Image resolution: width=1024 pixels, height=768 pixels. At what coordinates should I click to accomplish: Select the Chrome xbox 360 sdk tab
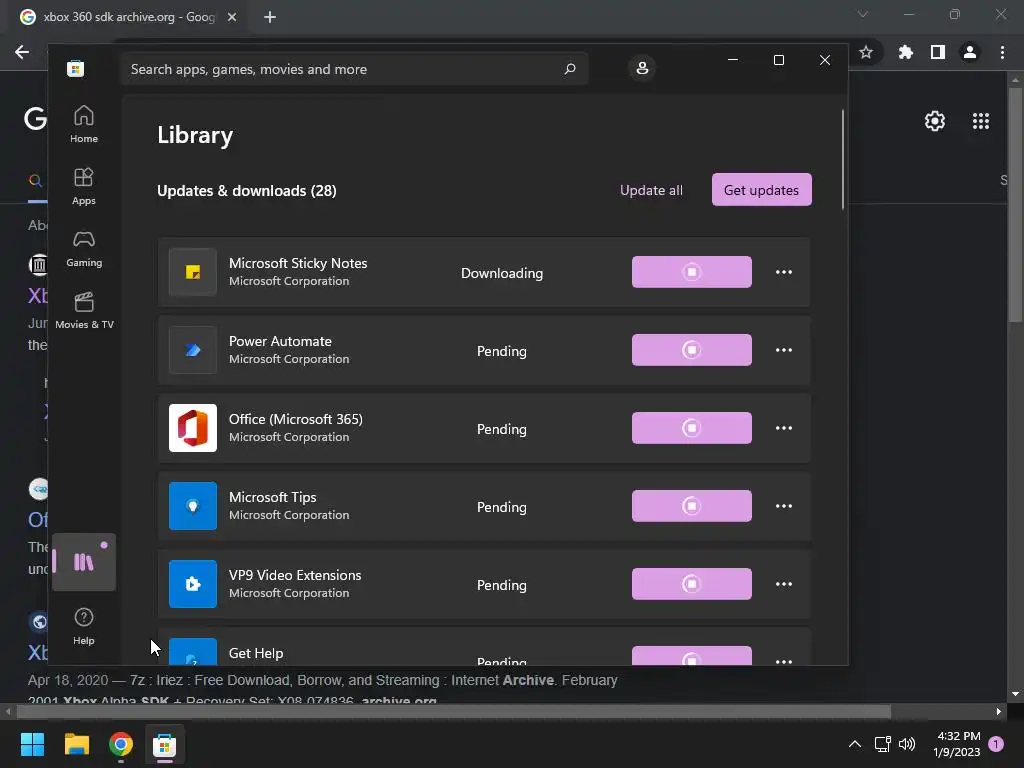pyautogui.click(x=129, y=17)
